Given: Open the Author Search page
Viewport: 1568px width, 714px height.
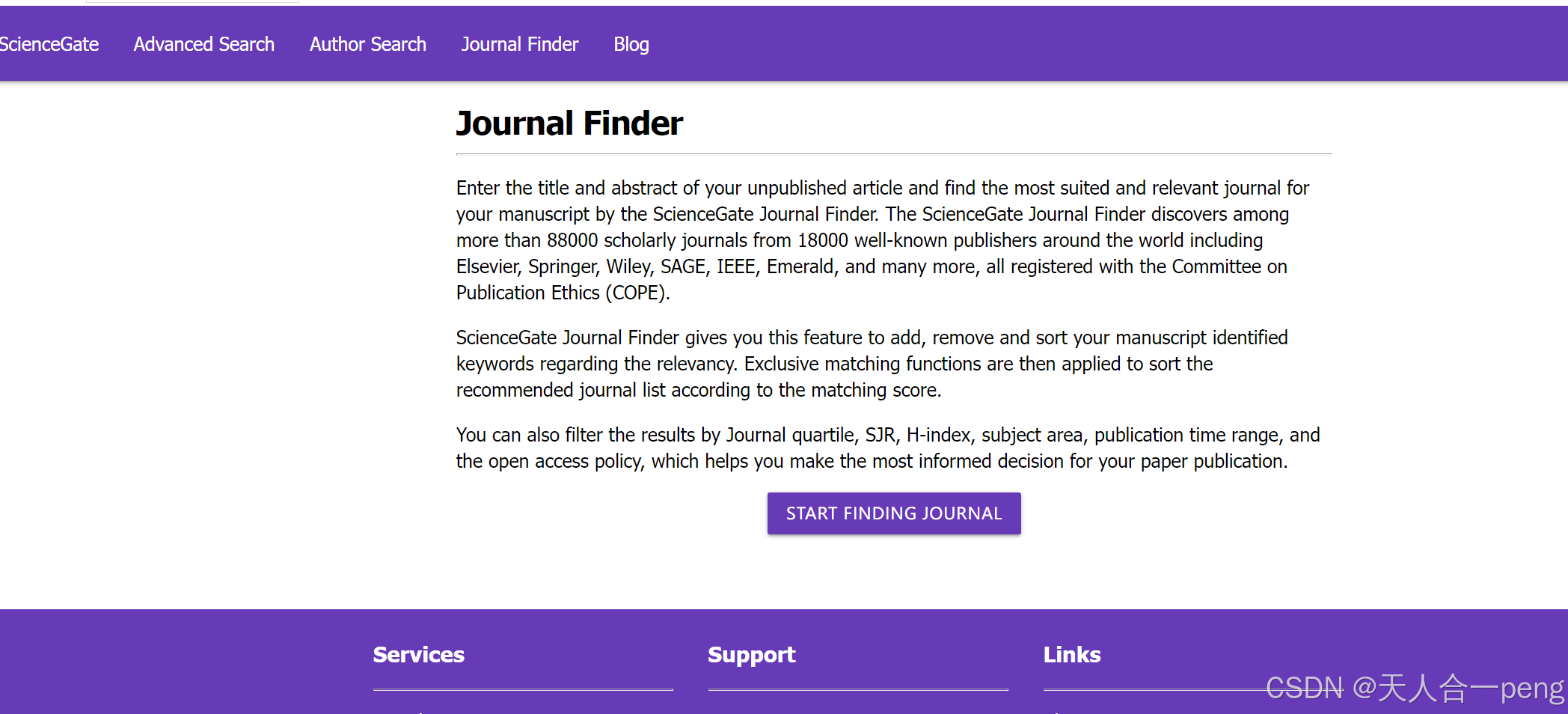Looking at the screenshot, I should click(x=367, y=44).
